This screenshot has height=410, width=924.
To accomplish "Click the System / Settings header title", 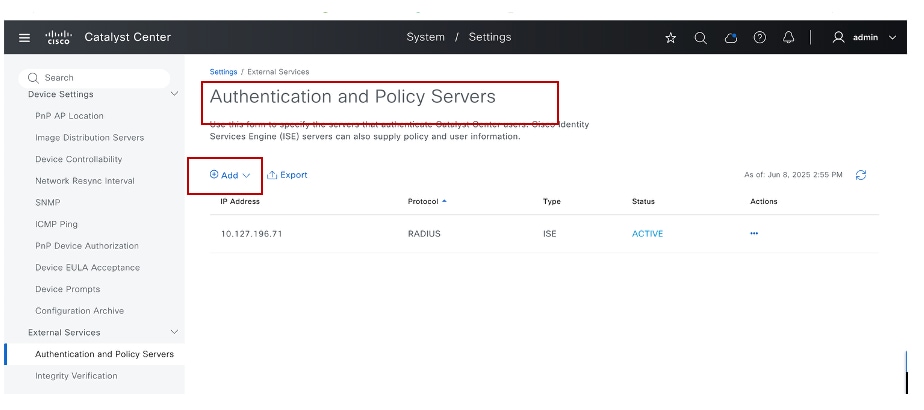I will [x=458, y=37].
